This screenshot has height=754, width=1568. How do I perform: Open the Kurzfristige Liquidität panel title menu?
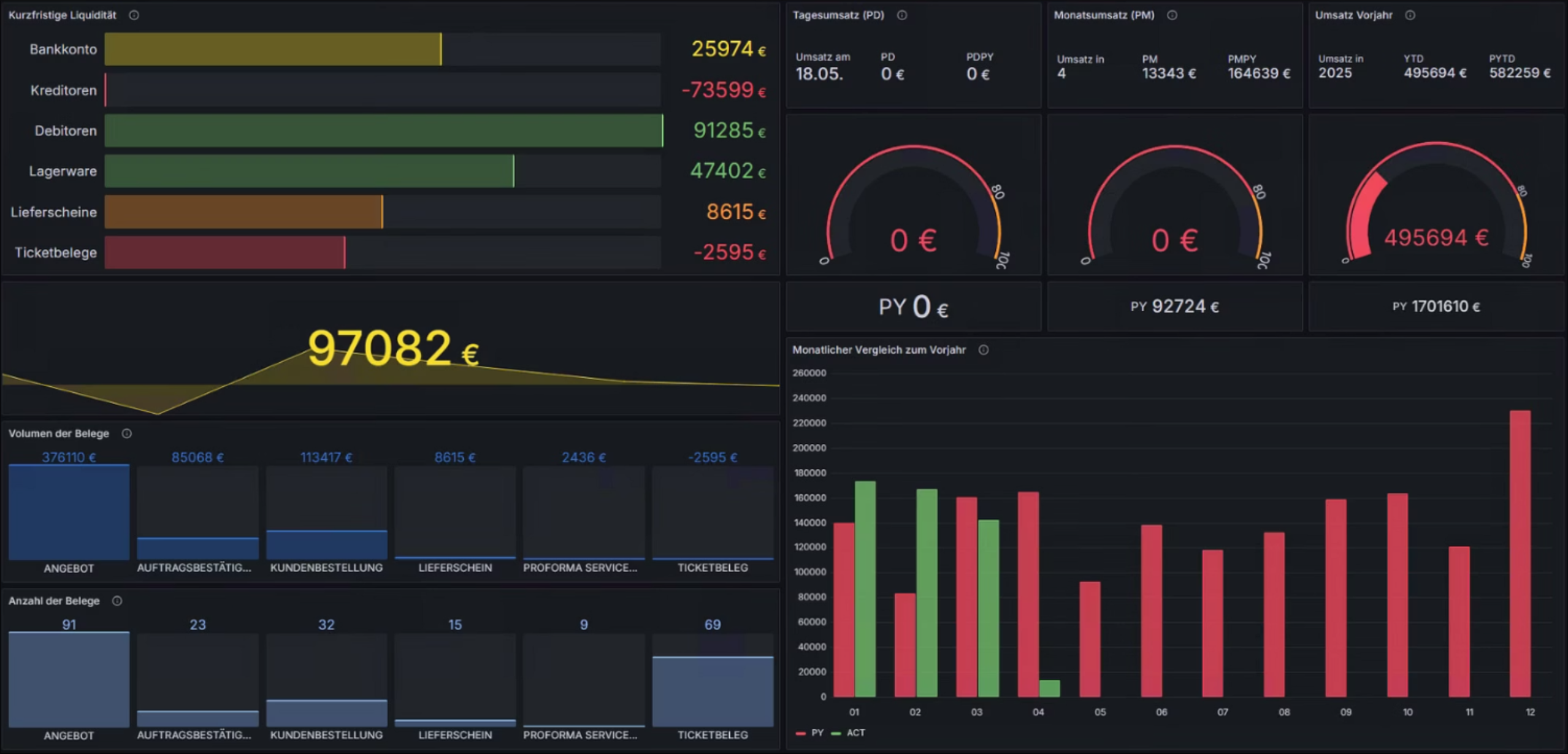point(63,15)
